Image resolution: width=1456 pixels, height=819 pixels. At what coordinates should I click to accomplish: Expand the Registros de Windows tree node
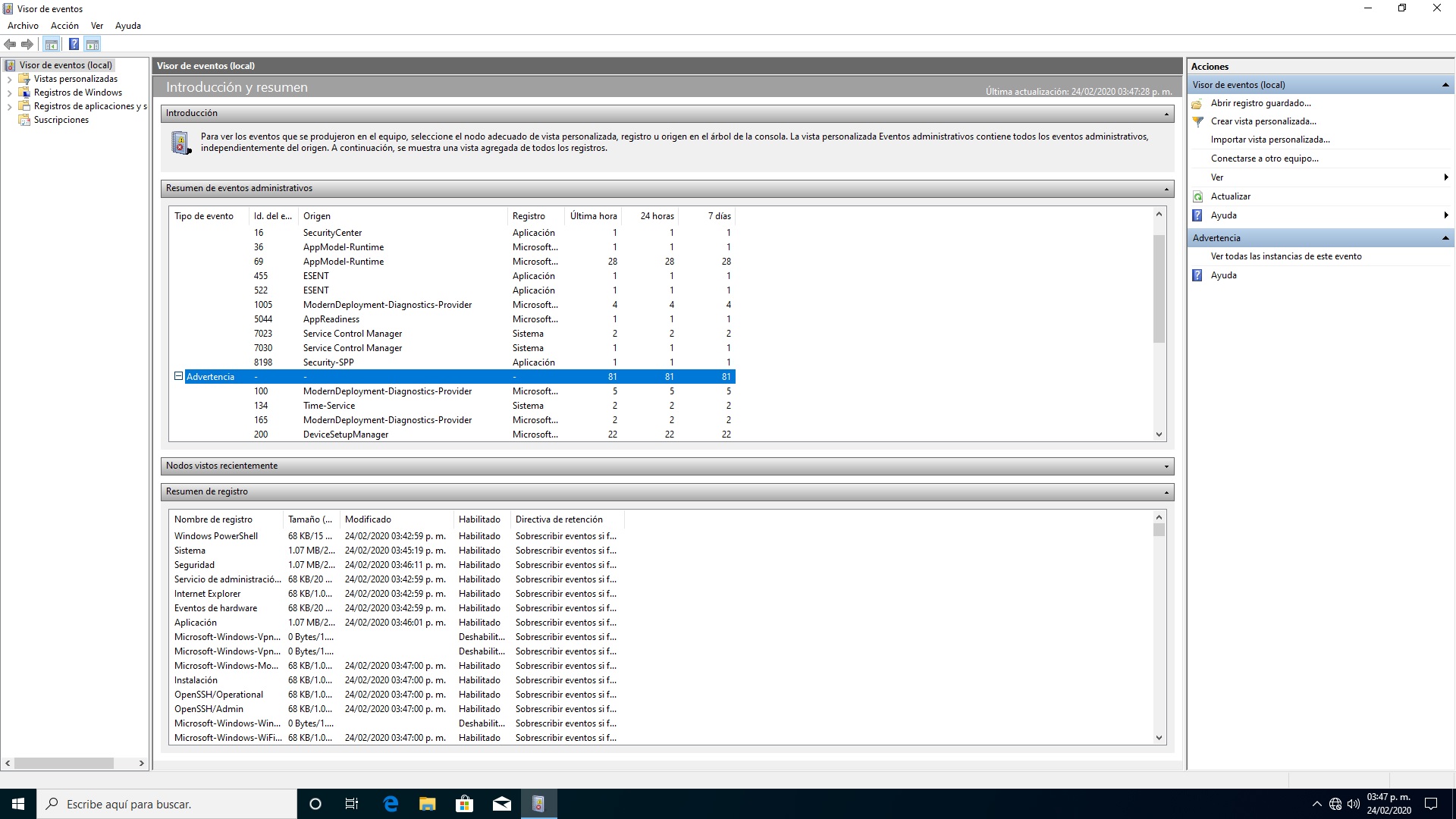click(x=9, y=93)
